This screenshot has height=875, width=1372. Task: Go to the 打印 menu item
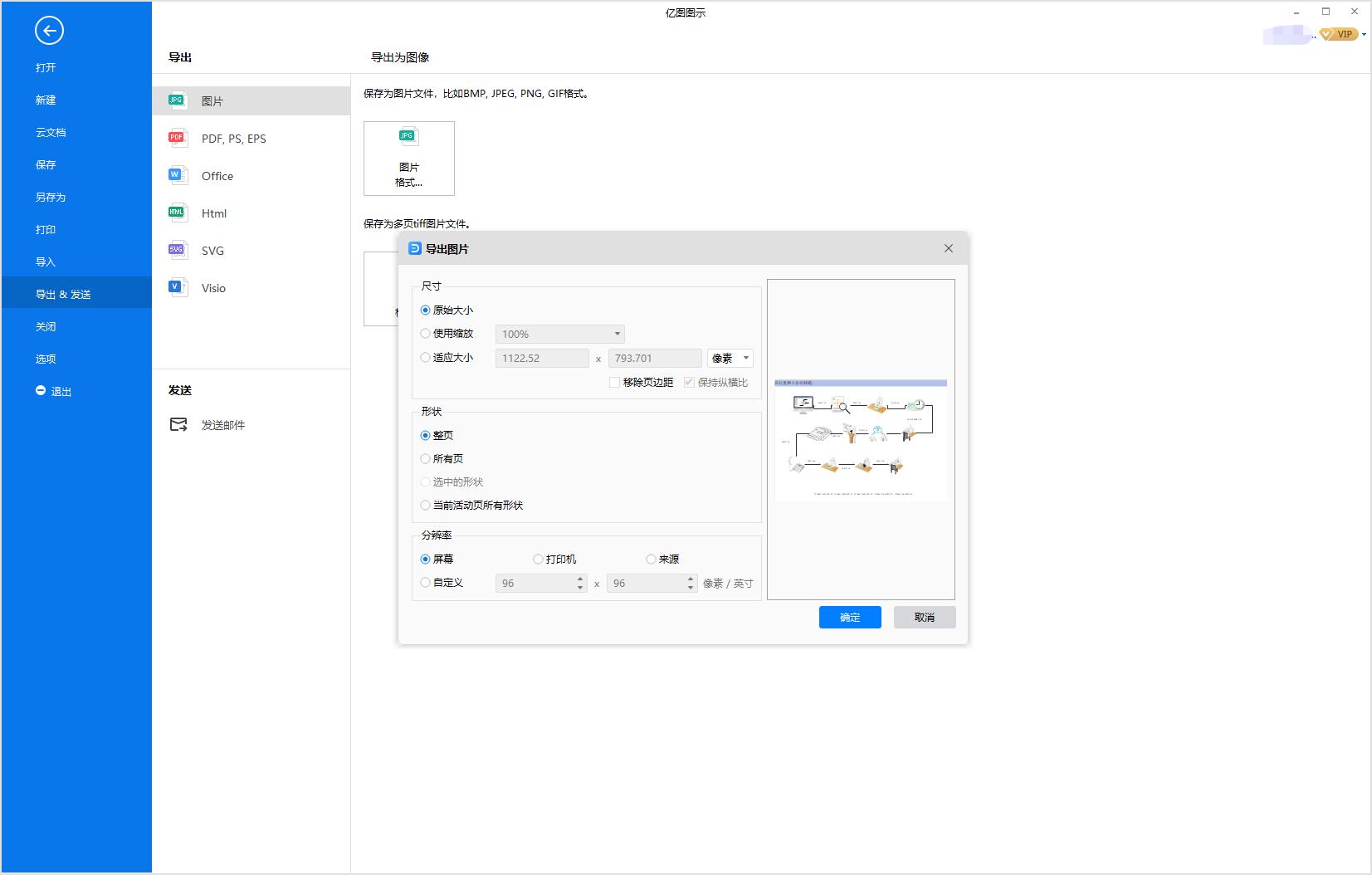click(x=46, y=230)
